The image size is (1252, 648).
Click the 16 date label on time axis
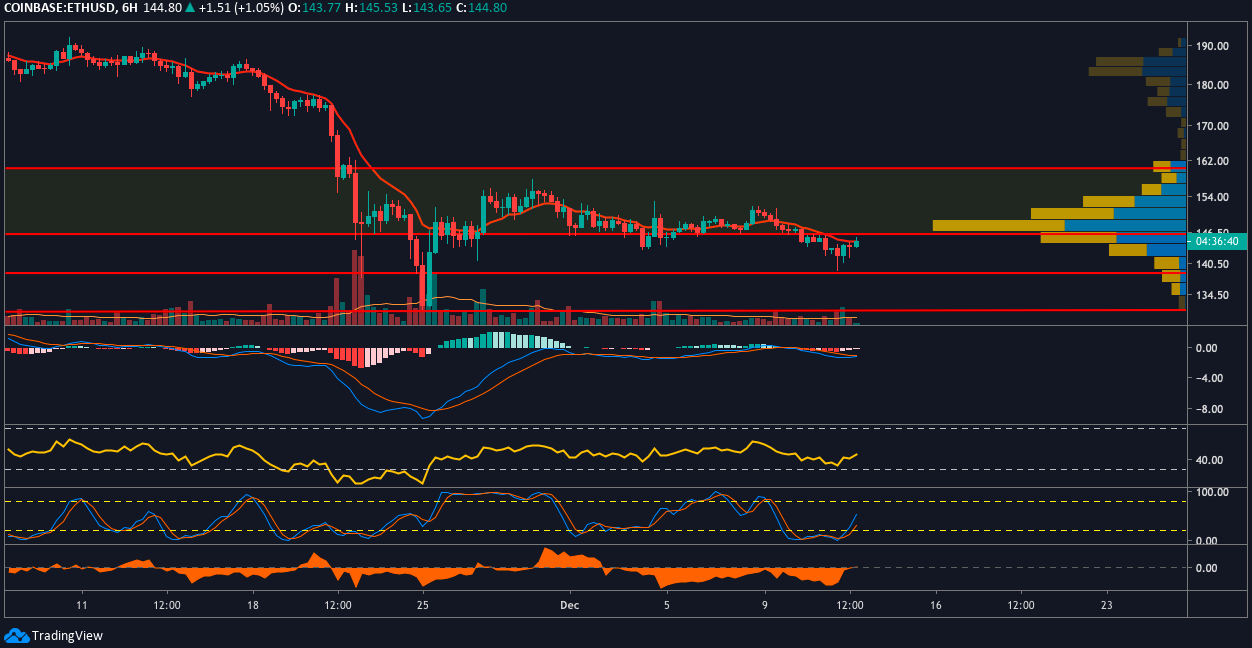pos(936,605)
